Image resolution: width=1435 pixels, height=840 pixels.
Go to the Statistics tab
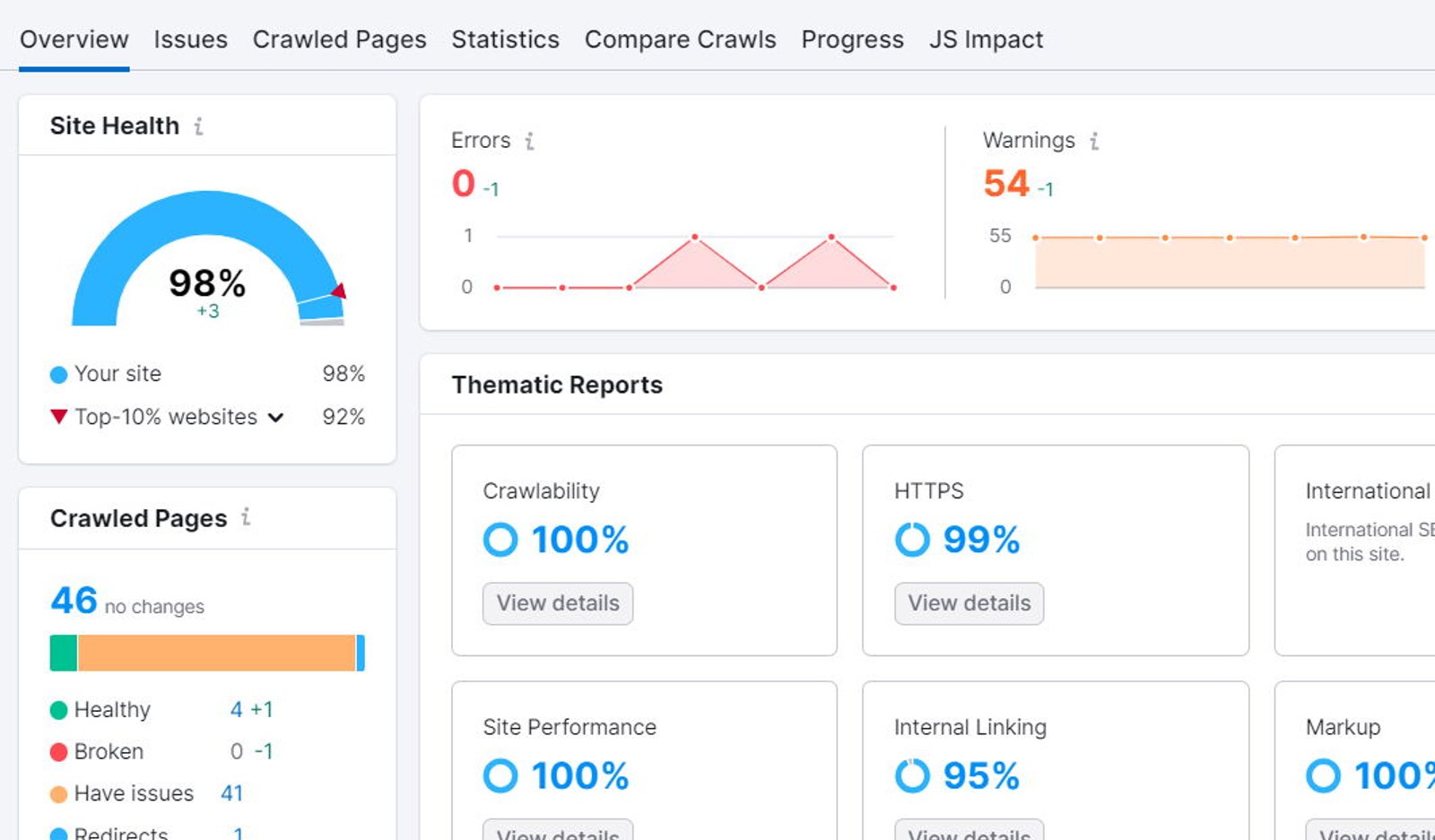(505, 39)
